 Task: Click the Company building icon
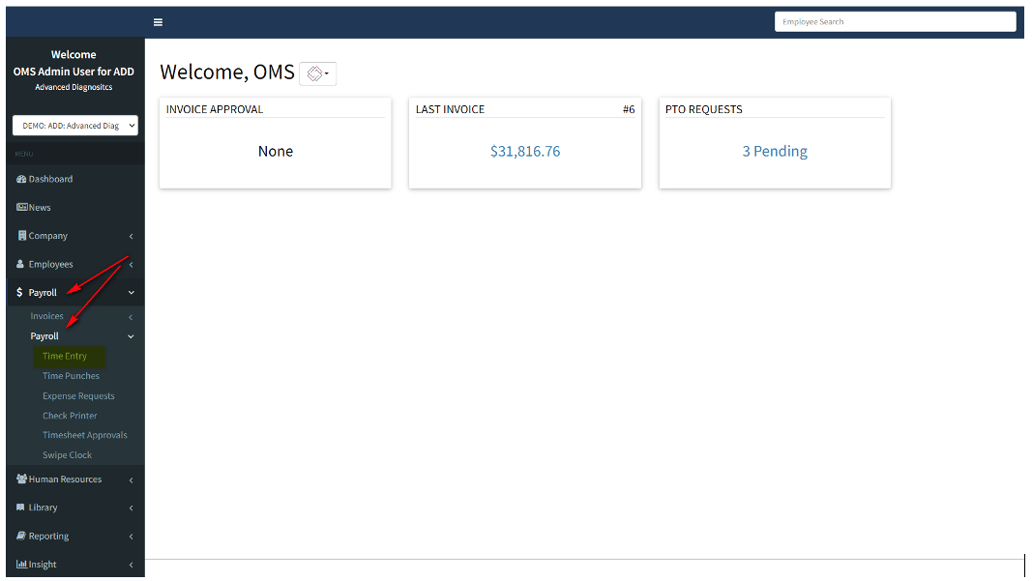21,236
